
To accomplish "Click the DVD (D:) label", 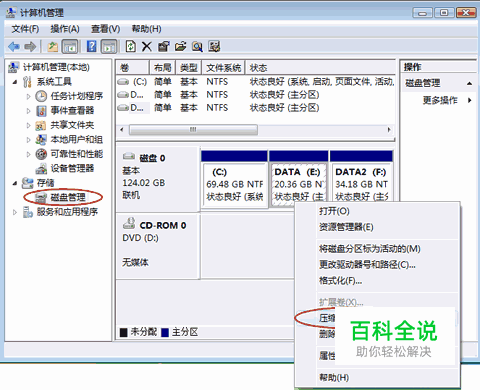I will click(x=140, y=238).
